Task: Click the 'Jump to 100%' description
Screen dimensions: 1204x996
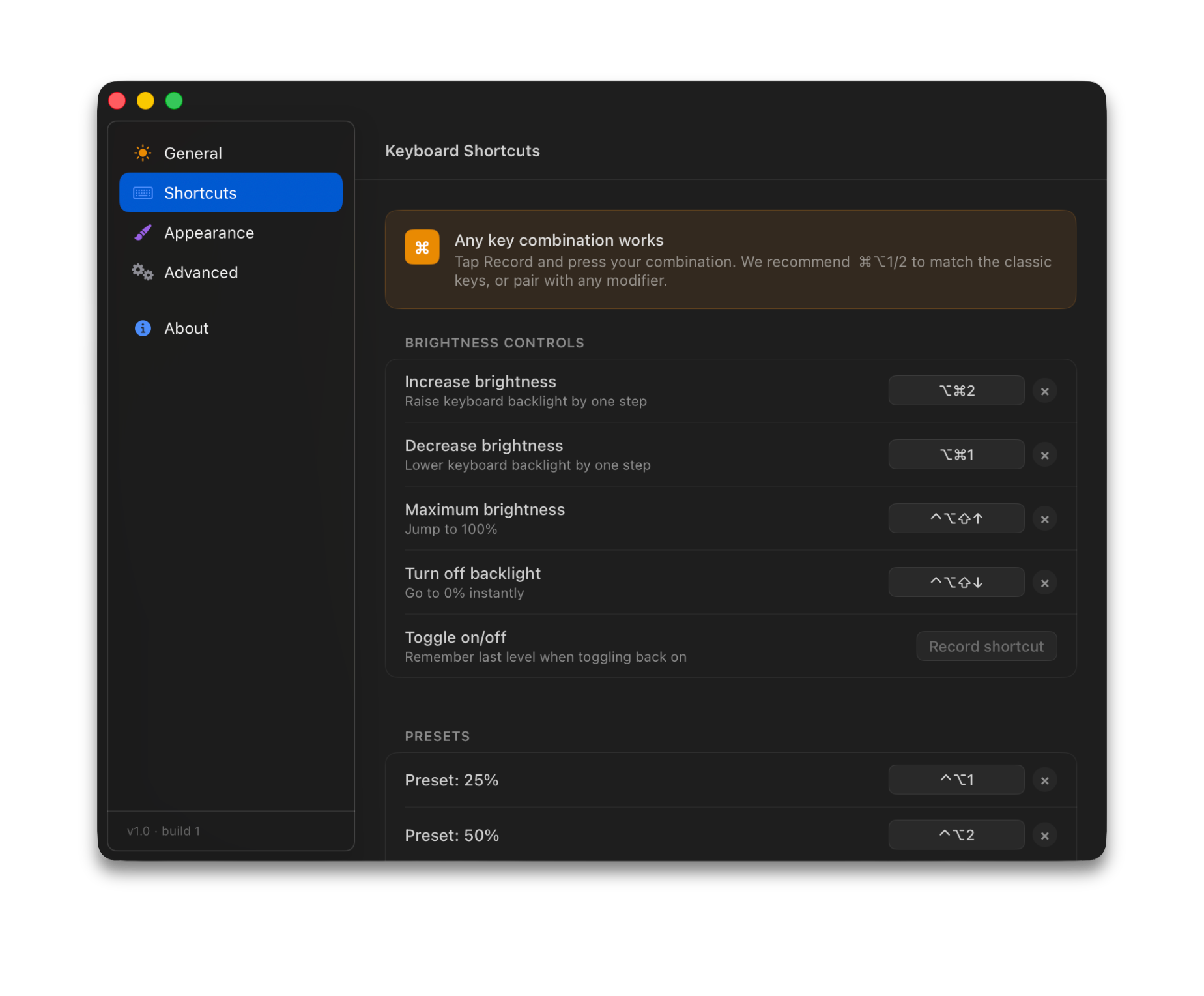Action: [451, 529]
